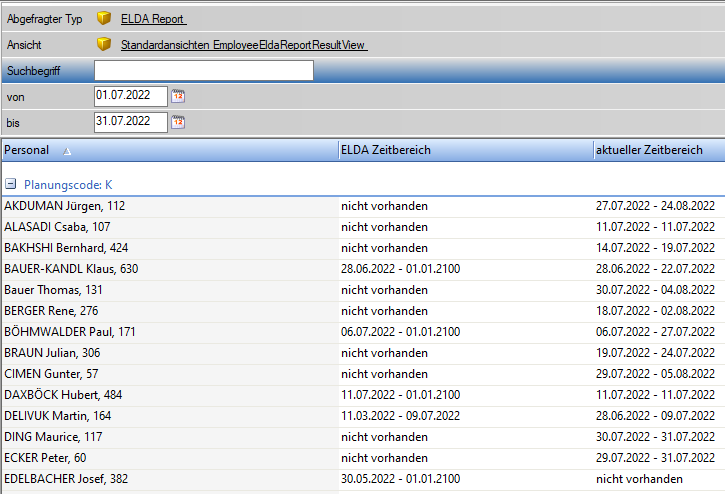
Task: Select the row BAUER-KANDL Klaus, 630
Action: (x=71, y=269)
